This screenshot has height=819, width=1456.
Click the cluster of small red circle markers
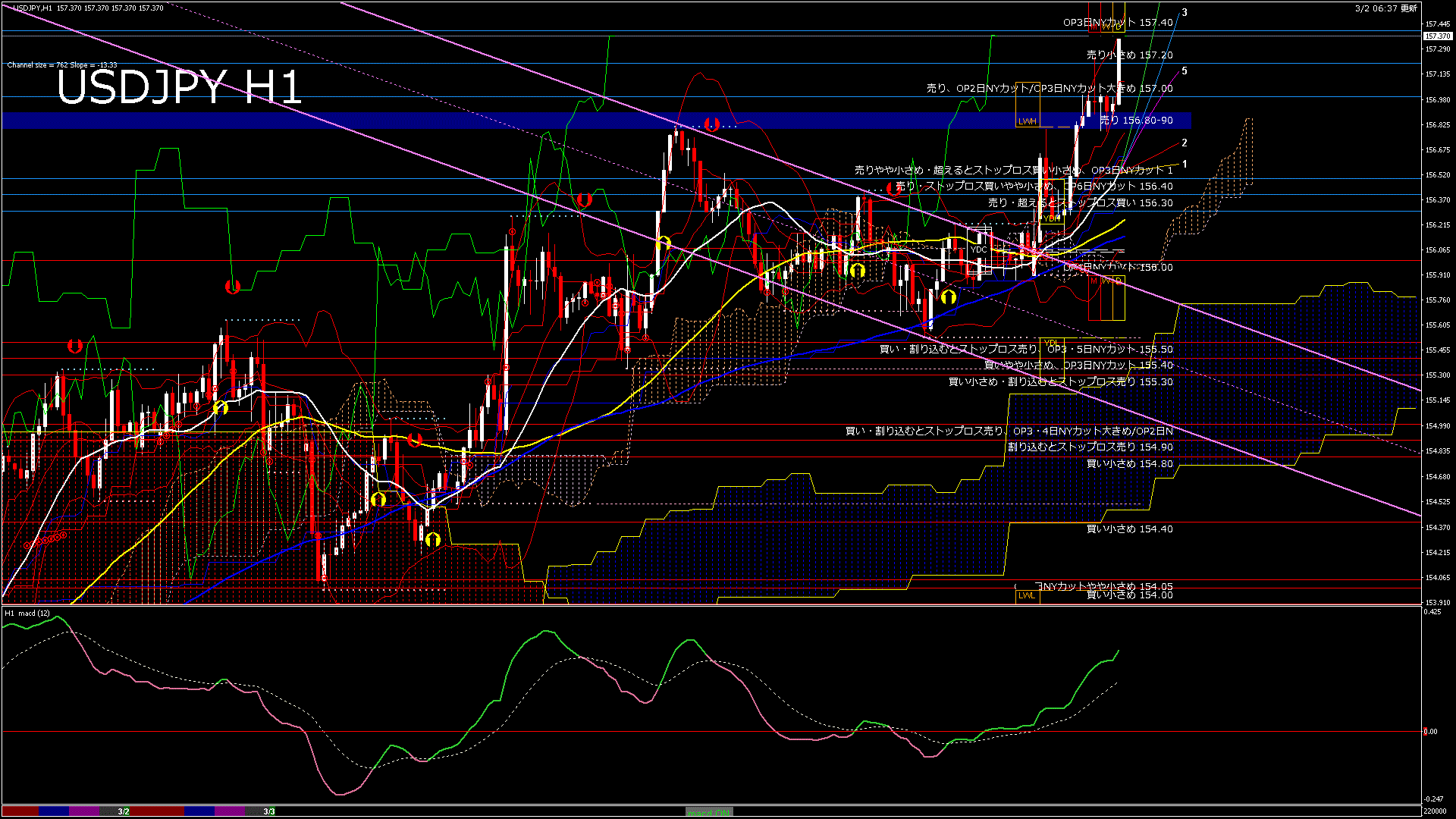point(45,540)
